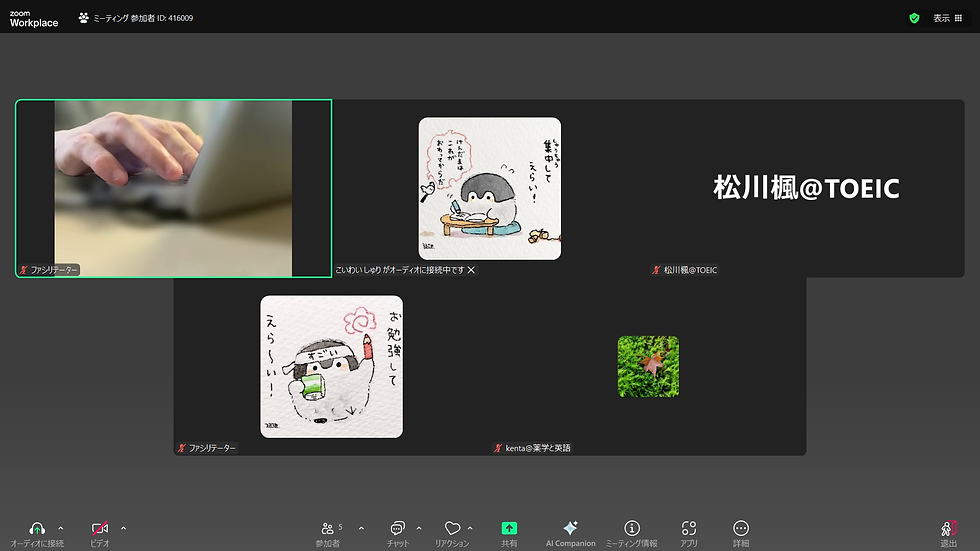The width and height of the screenshot is (980, 551).
Task: Leave the meeting
Action: click(x=949, y=534)
